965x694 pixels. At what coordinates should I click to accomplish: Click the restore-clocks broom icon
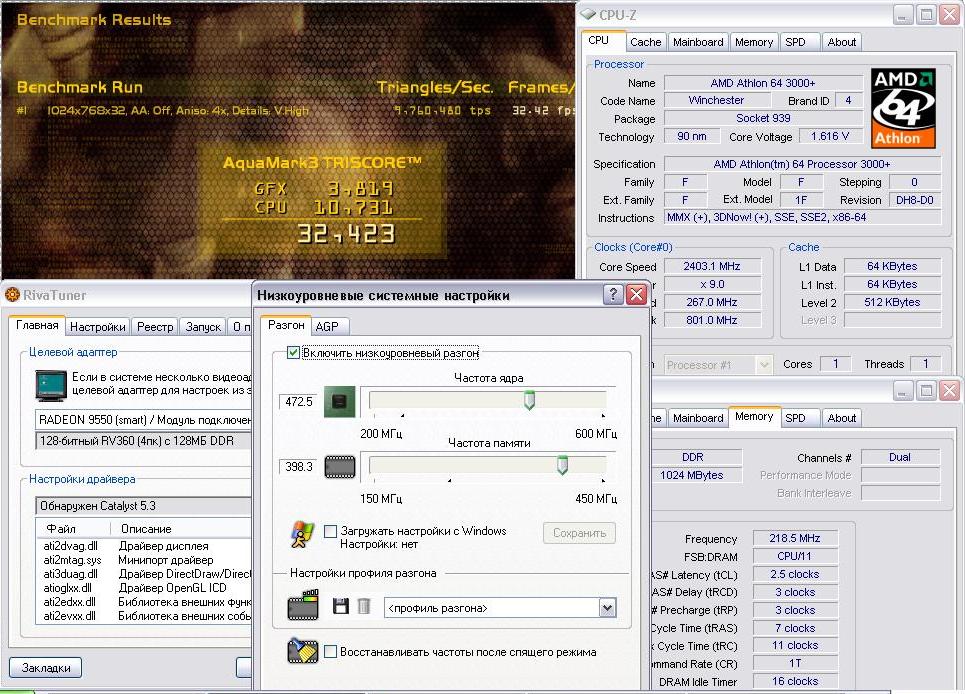303,651
